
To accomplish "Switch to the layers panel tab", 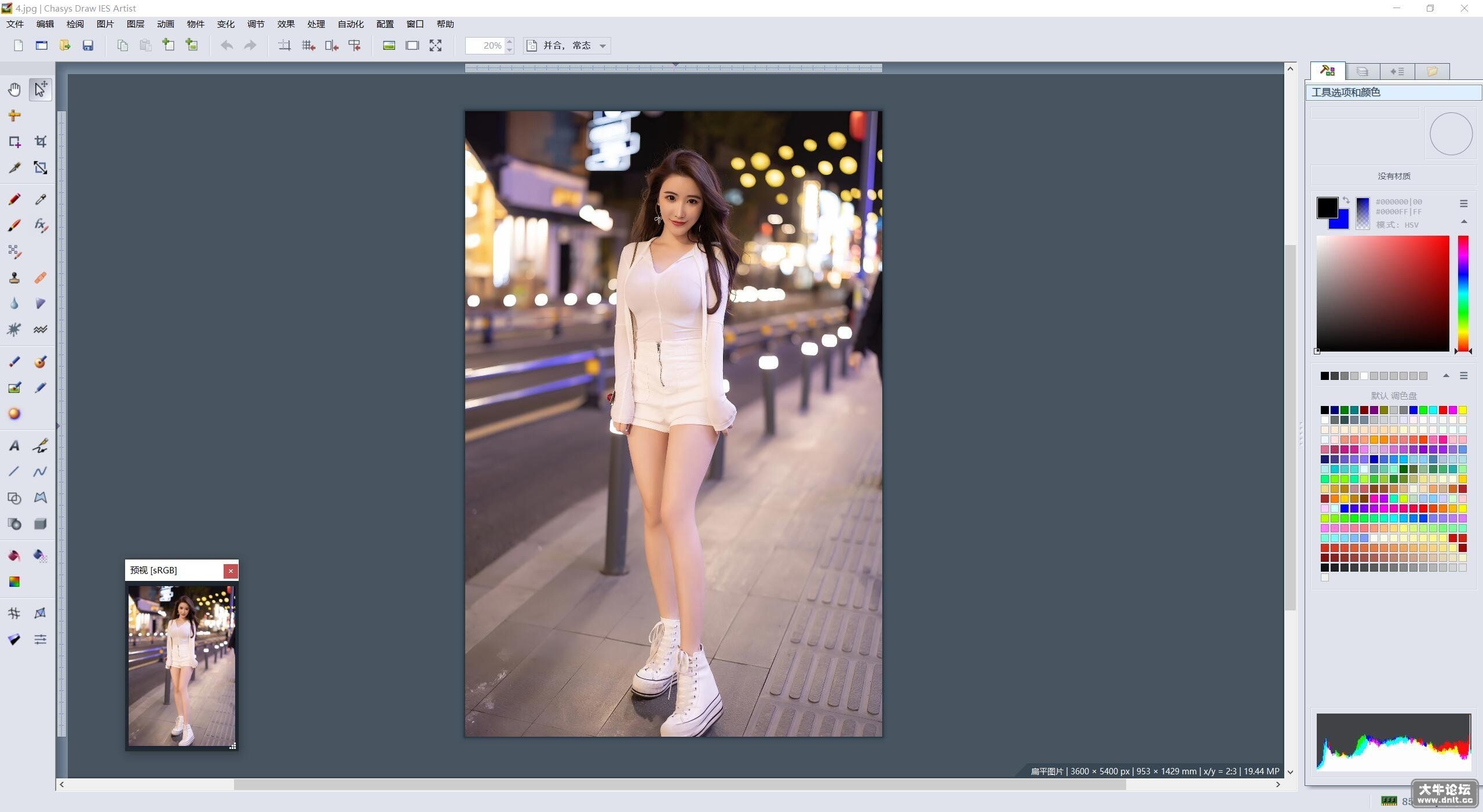I will click(x=1363, y=71).
